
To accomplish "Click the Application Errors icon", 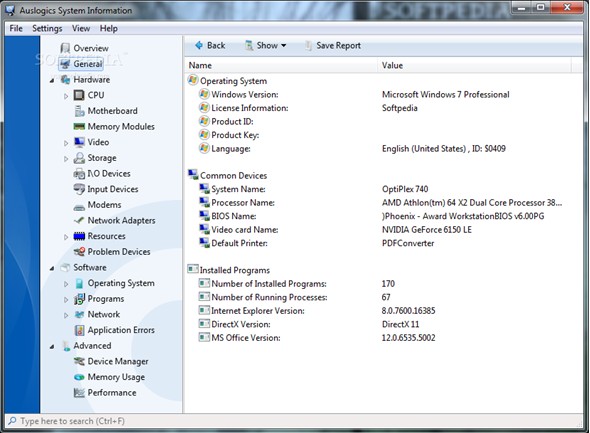I will 79,330.
